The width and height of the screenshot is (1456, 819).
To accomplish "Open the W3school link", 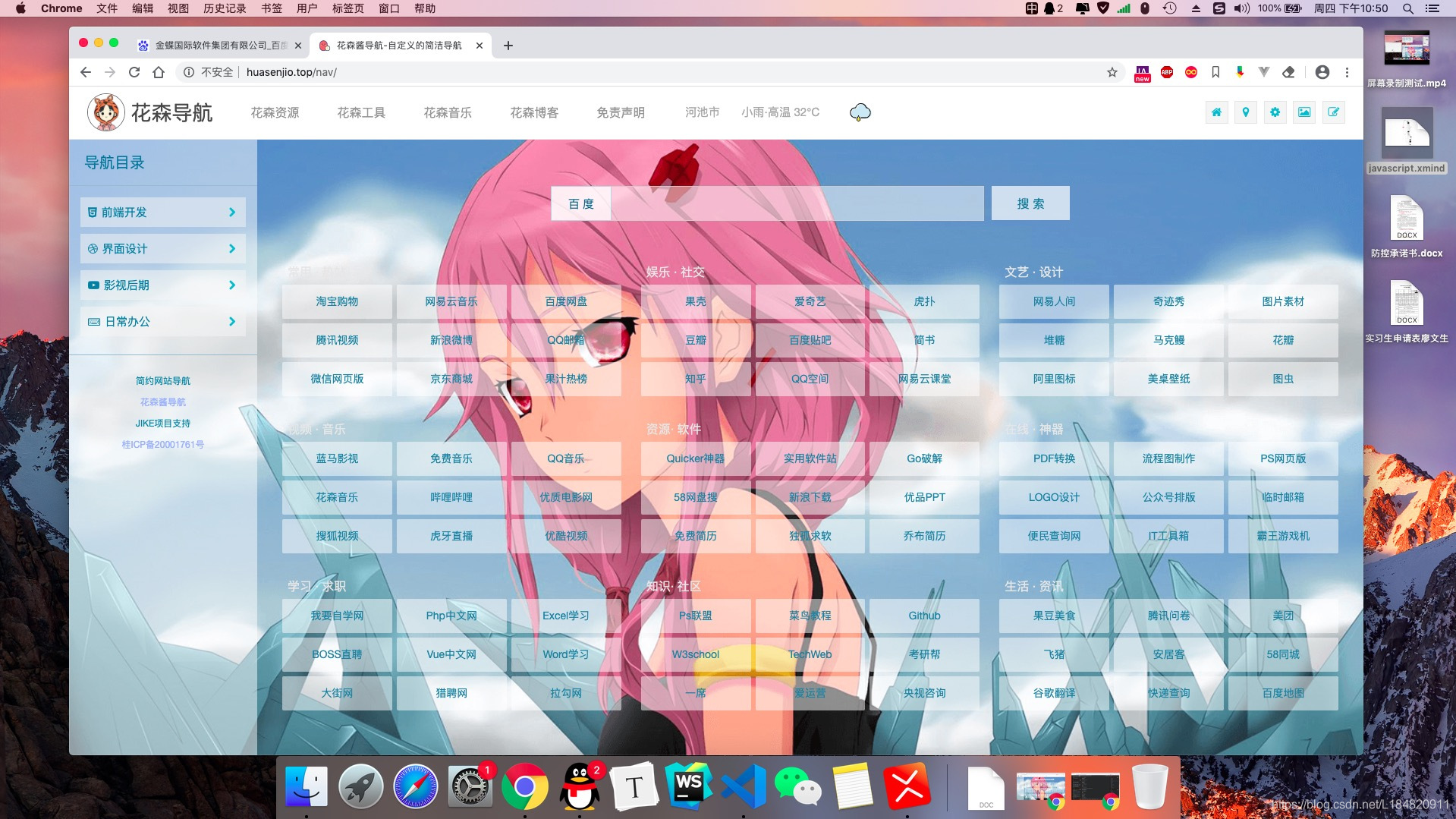I will [696, 654].
